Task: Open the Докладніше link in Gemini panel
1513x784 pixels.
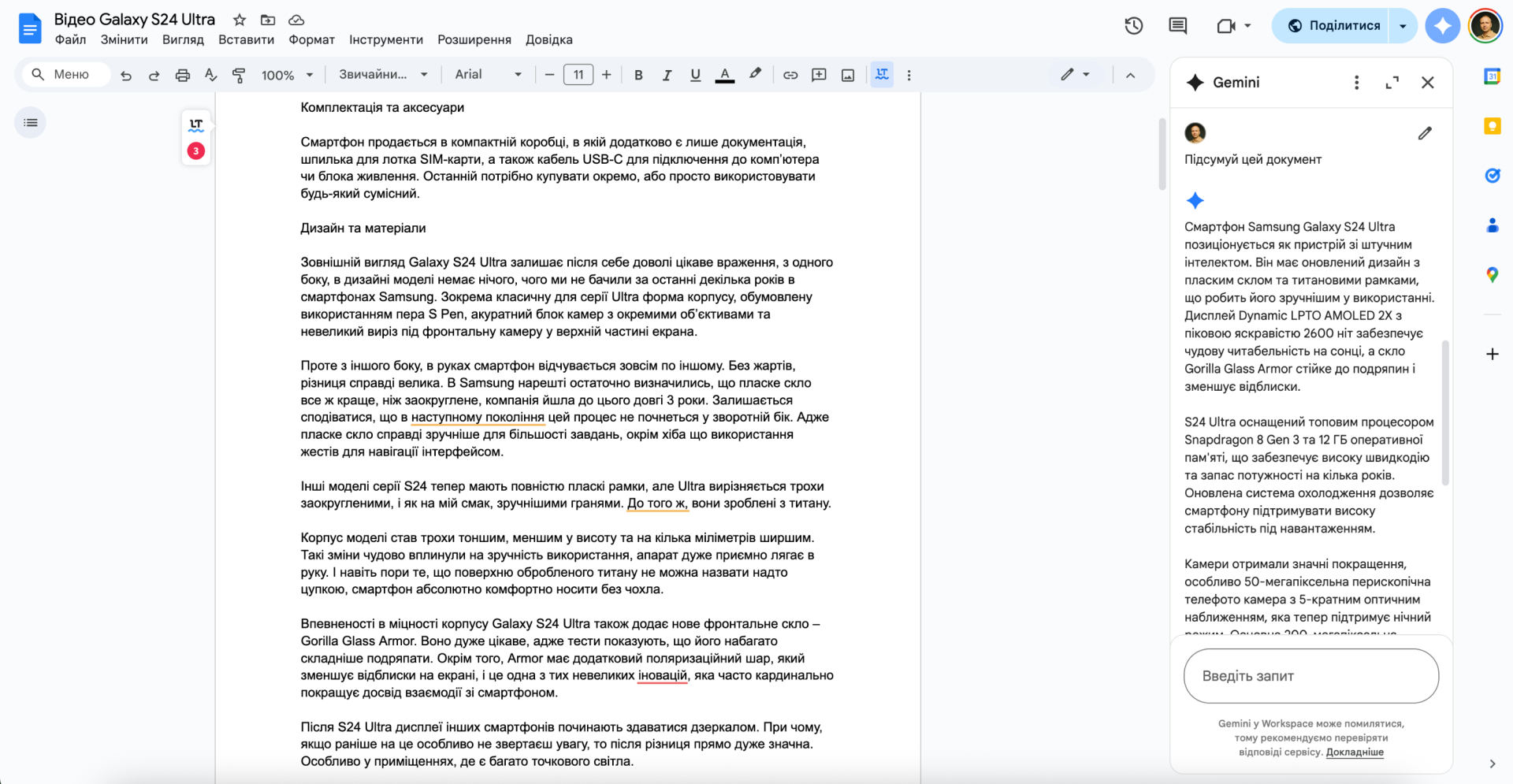Action: pos(1354,752)
